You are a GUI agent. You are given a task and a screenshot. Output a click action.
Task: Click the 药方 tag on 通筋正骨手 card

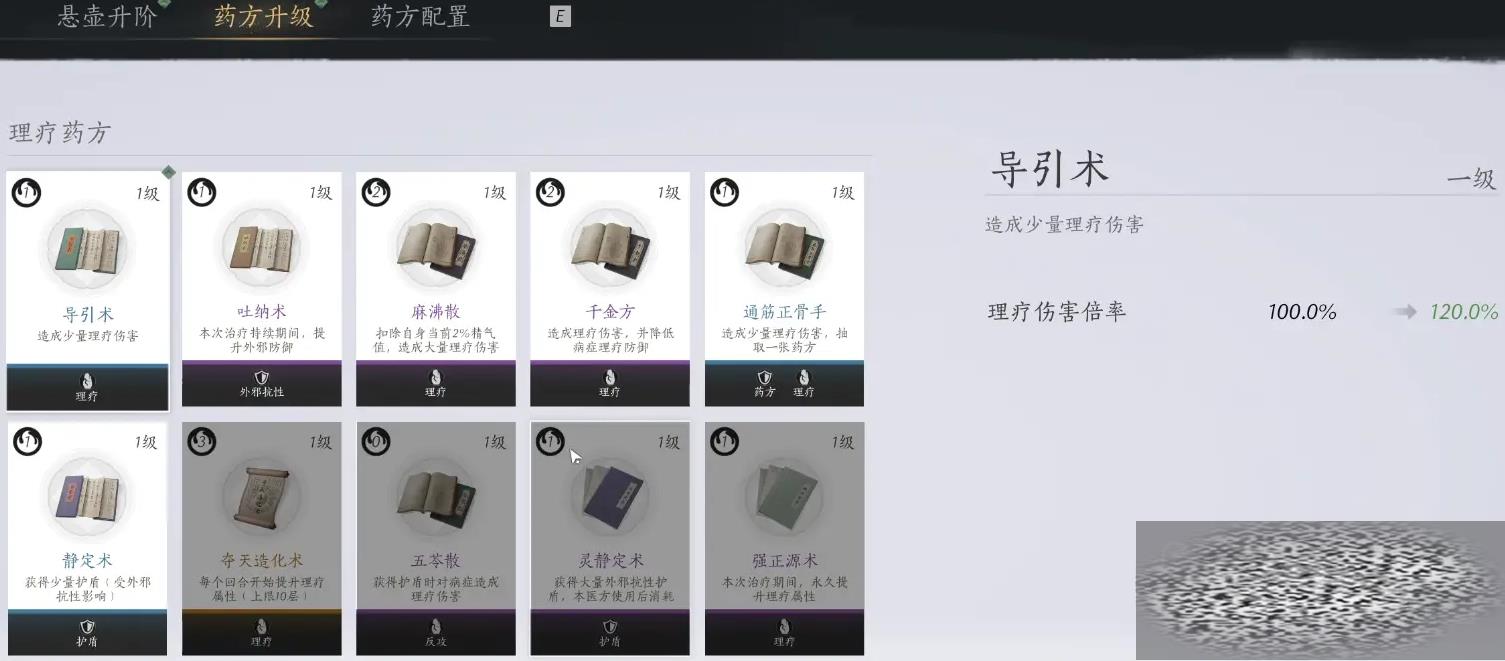(765, 384)
